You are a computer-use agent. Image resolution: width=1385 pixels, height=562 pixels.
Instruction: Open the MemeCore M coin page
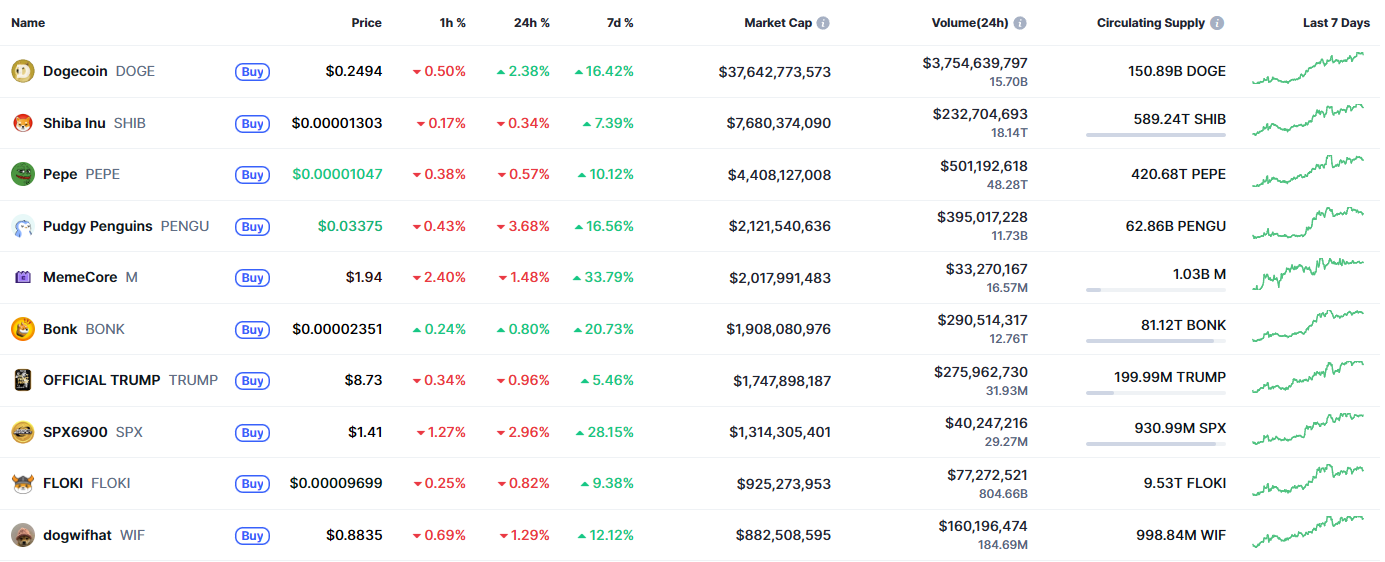click(x=90, y=277)
